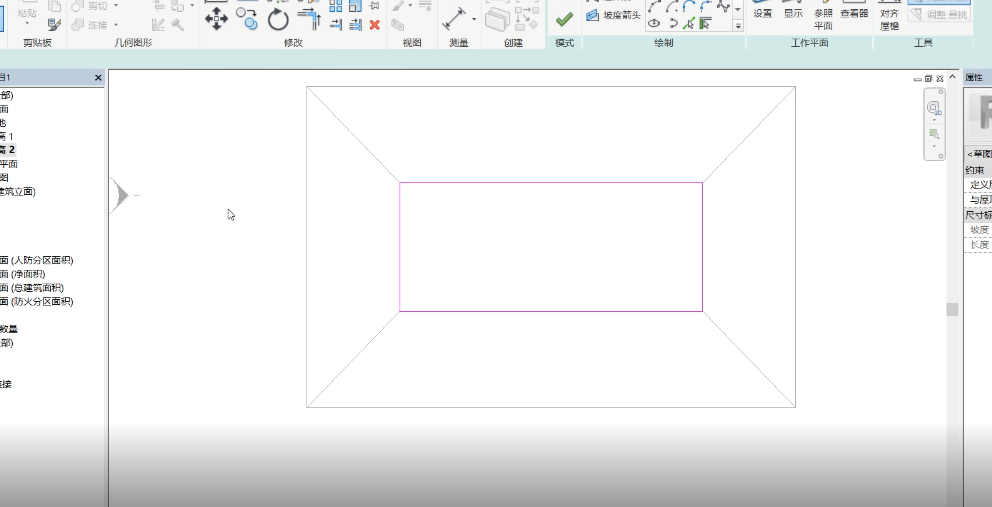Select the fillet arc draw tool
Image resolution: width=992 pixels, height=507 pixels.
pyautogui.click(x=705, y=6)
